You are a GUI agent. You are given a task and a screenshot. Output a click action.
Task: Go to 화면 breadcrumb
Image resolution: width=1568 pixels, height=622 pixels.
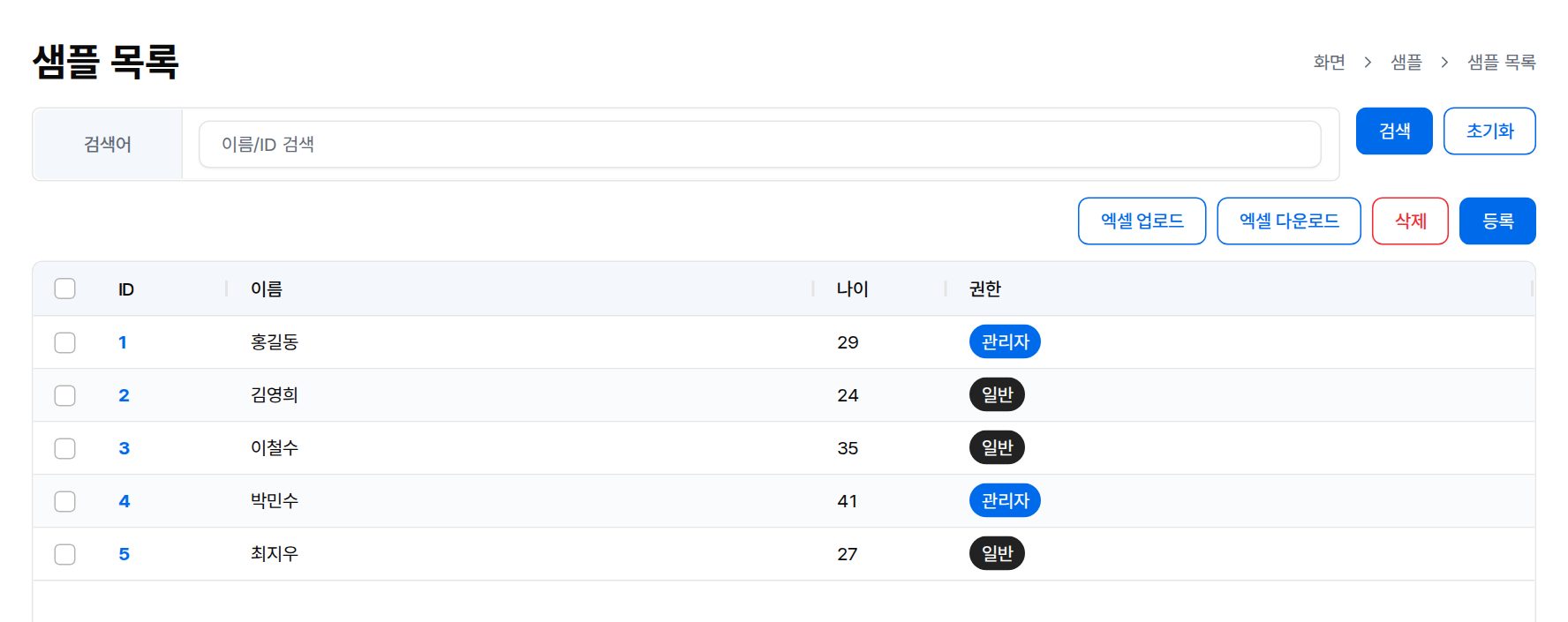click(1329, 62)
